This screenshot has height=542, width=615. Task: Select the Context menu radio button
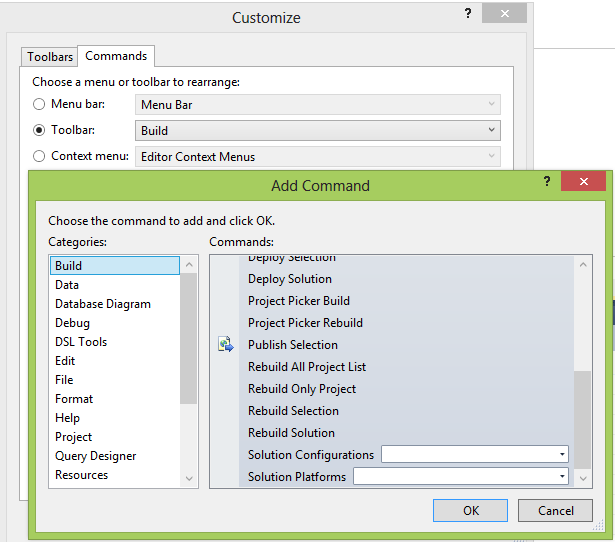click(x=39, y=156)
